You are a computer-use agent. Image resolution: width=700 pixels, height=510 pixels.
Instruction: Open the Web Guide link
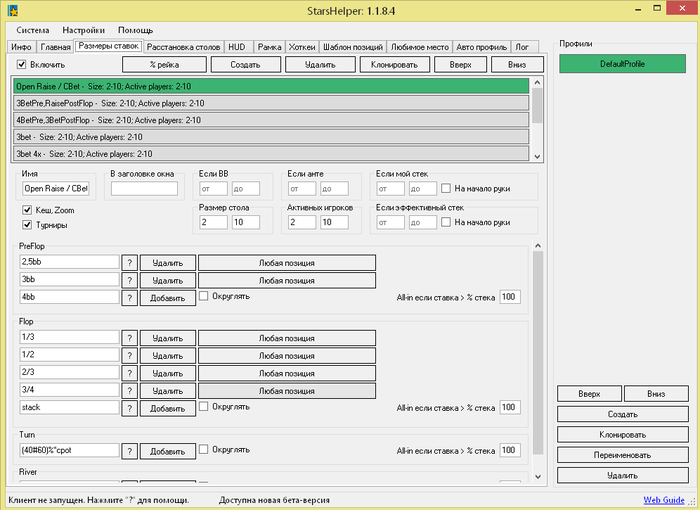(x=664, y=499)
